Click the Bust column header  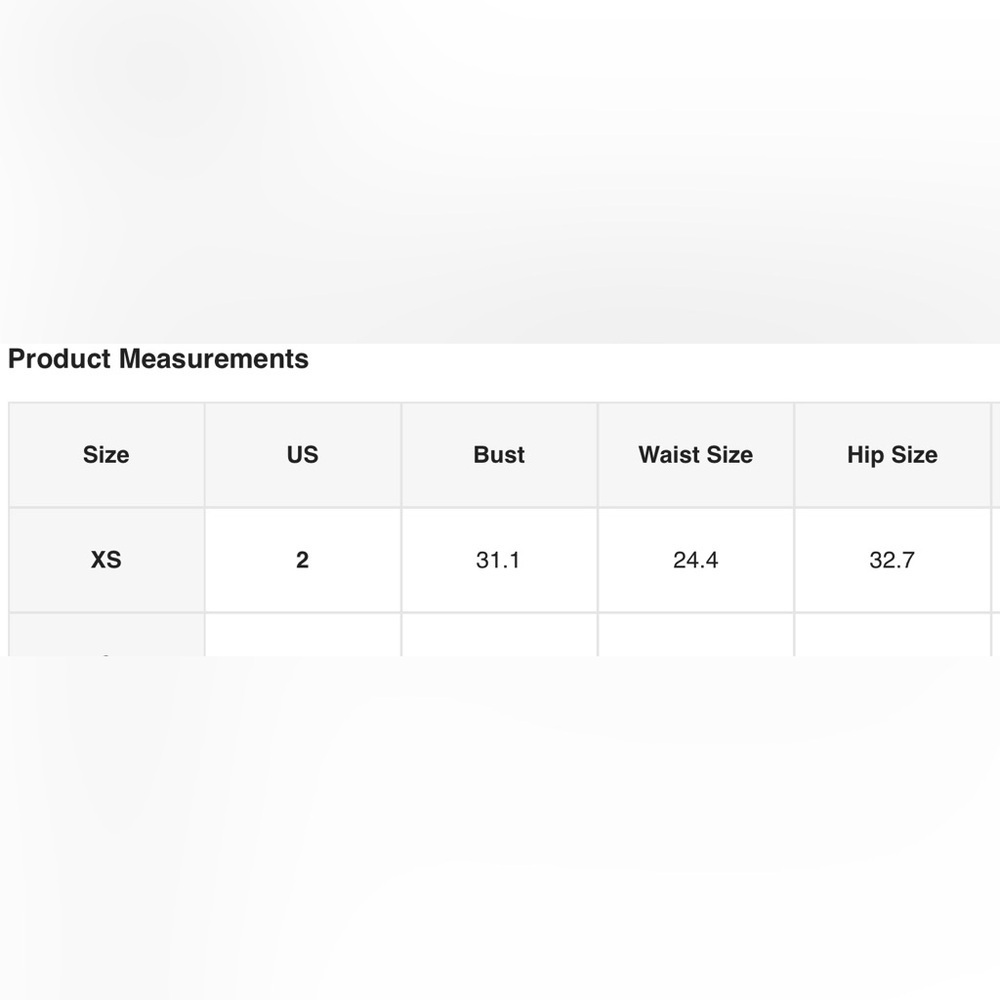point(499,455)
